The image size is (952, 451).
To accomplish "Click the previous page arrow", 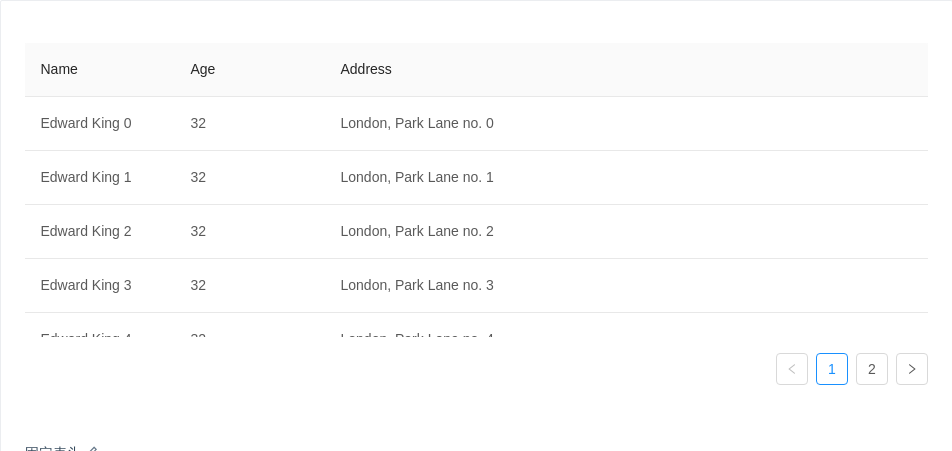I will [791, 369].
